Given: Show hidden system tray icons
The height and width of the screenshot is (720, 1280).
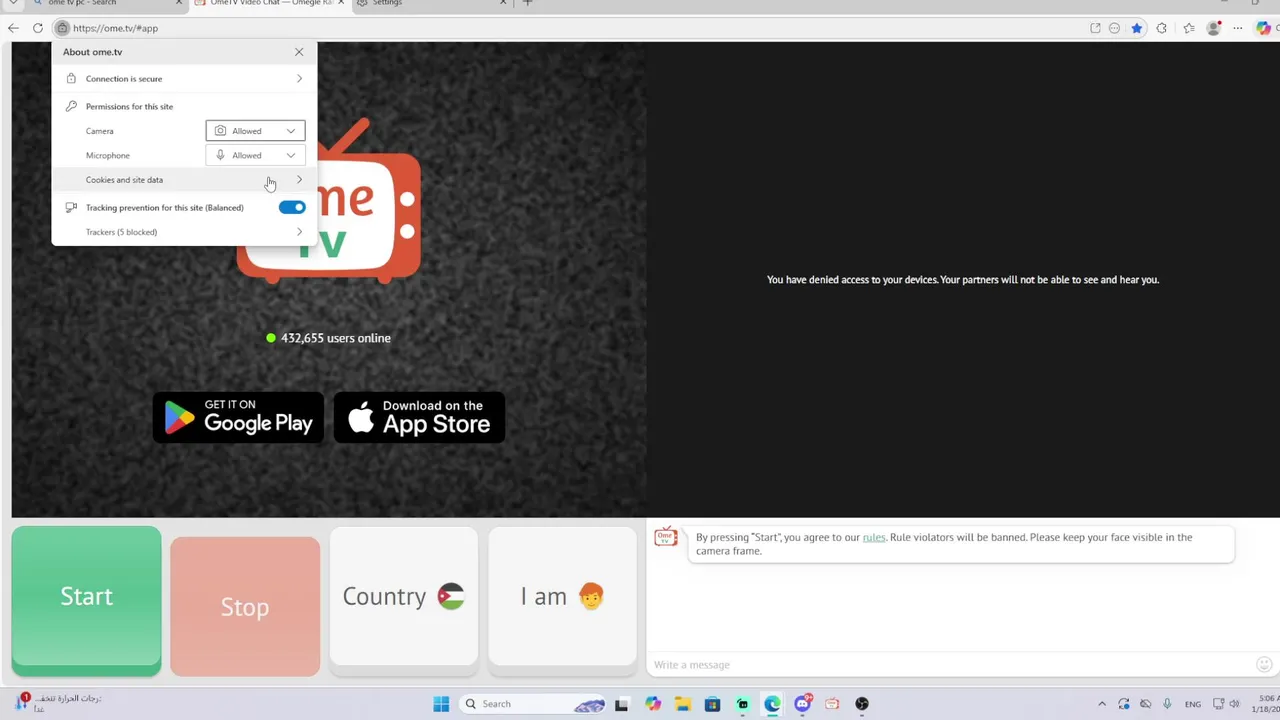Looking at the screenshot, I should (1102, 704).
